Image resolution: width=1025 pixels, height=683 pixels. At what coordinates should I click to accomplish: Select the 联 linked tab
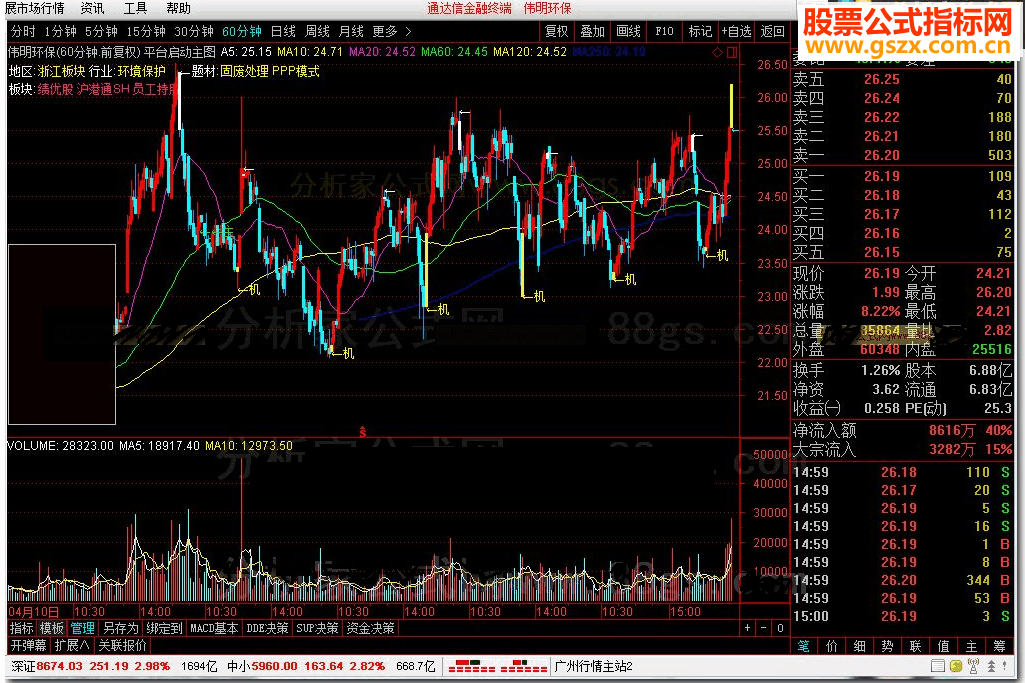(915, 646)
